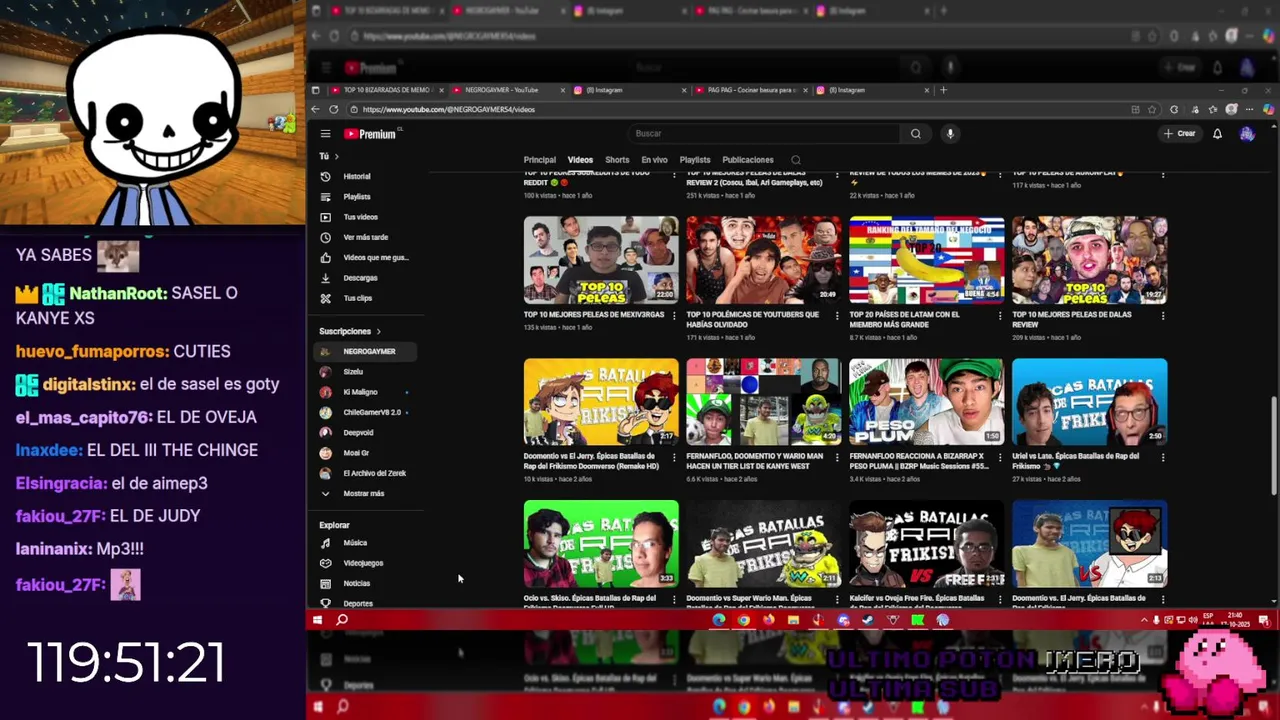Open options menu for TOP 10 MEJORES PELEAS DE MEXIV3RGAS

(x=673, y=316)
